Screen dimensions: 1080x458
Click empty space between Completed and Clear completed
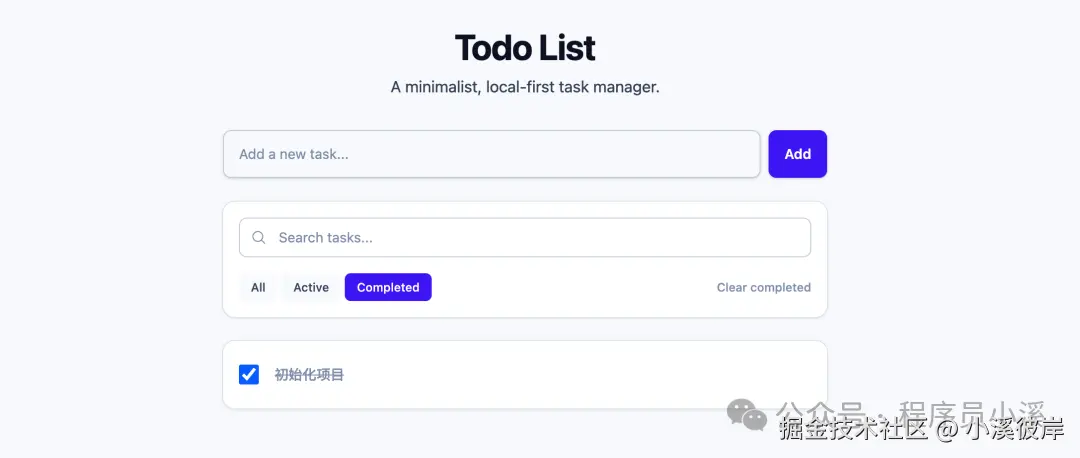(570, 288)
